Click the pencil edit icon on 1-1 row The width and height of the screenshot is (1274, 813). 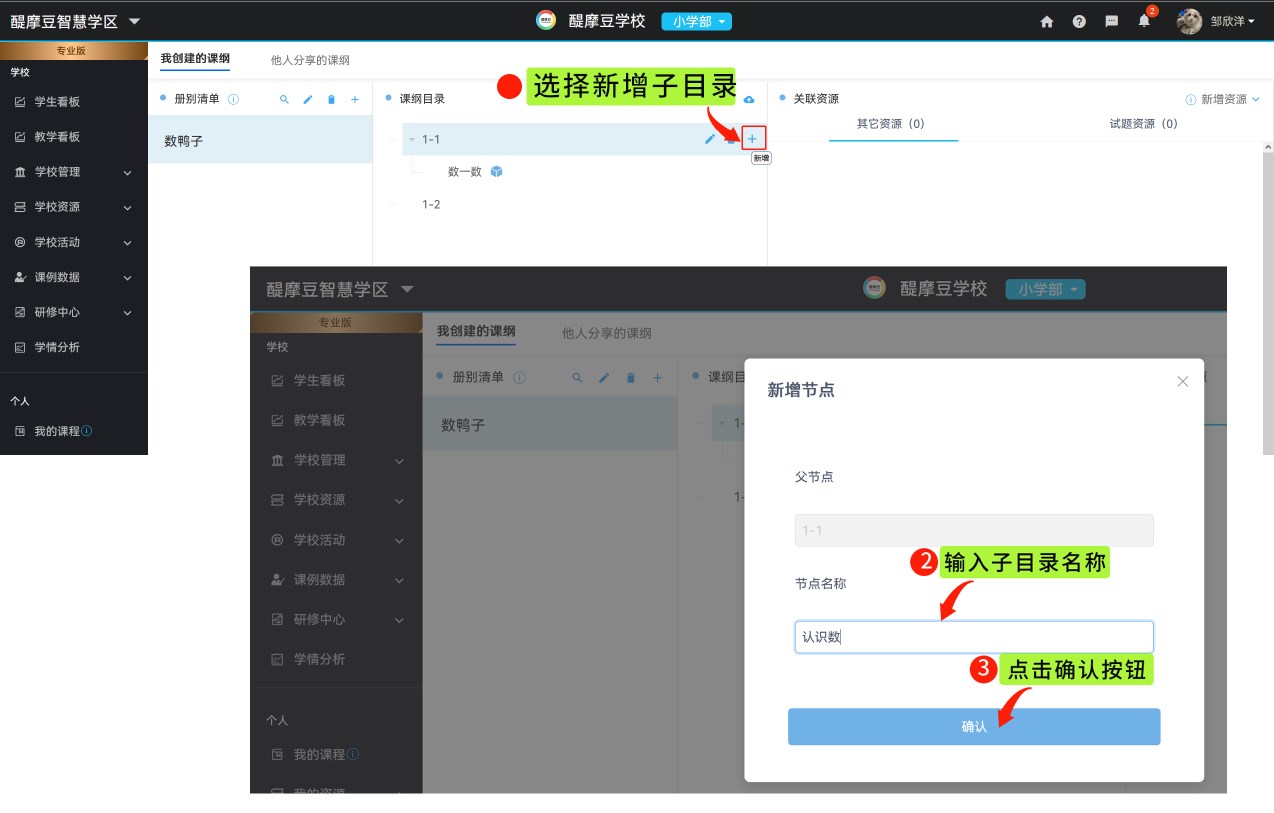pyautogui.click(x=710, y=139)
